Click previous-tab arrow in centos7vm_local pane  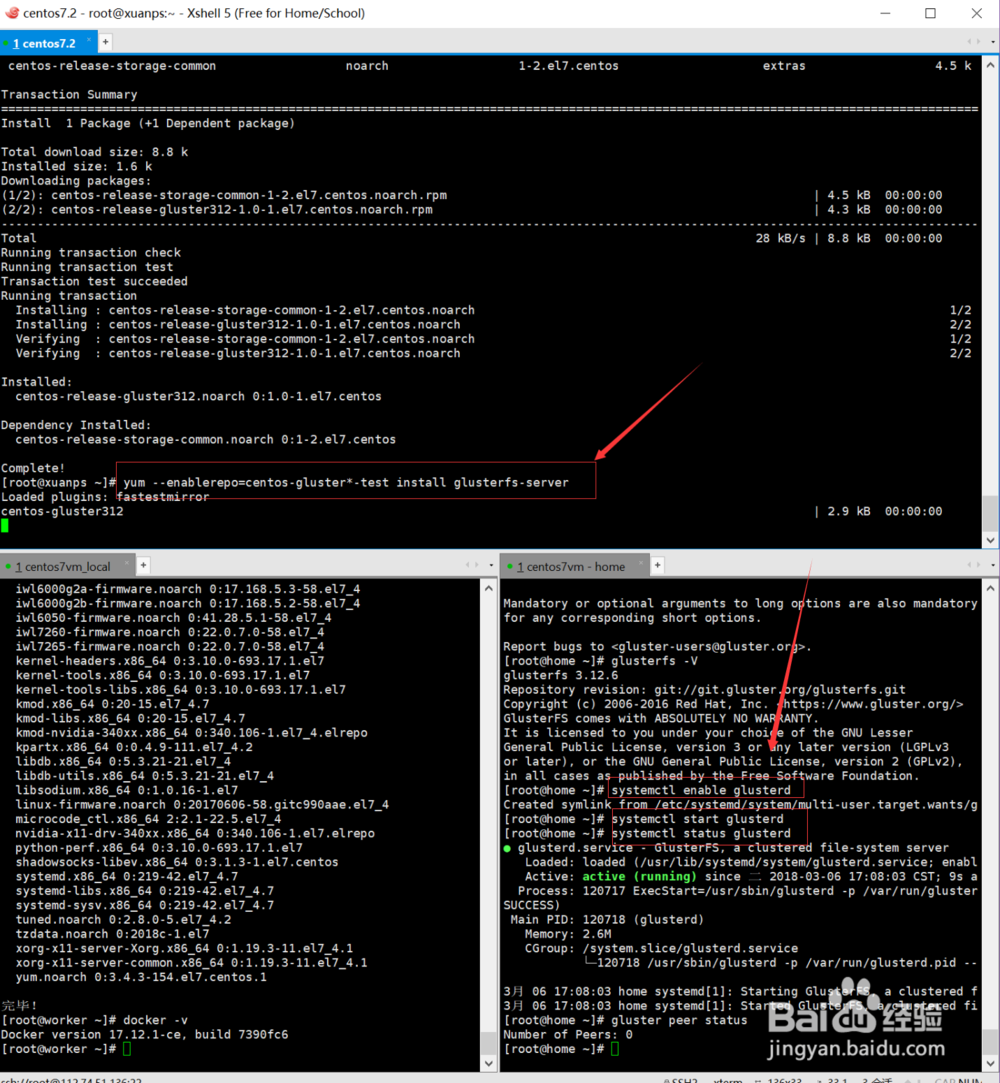468,565
